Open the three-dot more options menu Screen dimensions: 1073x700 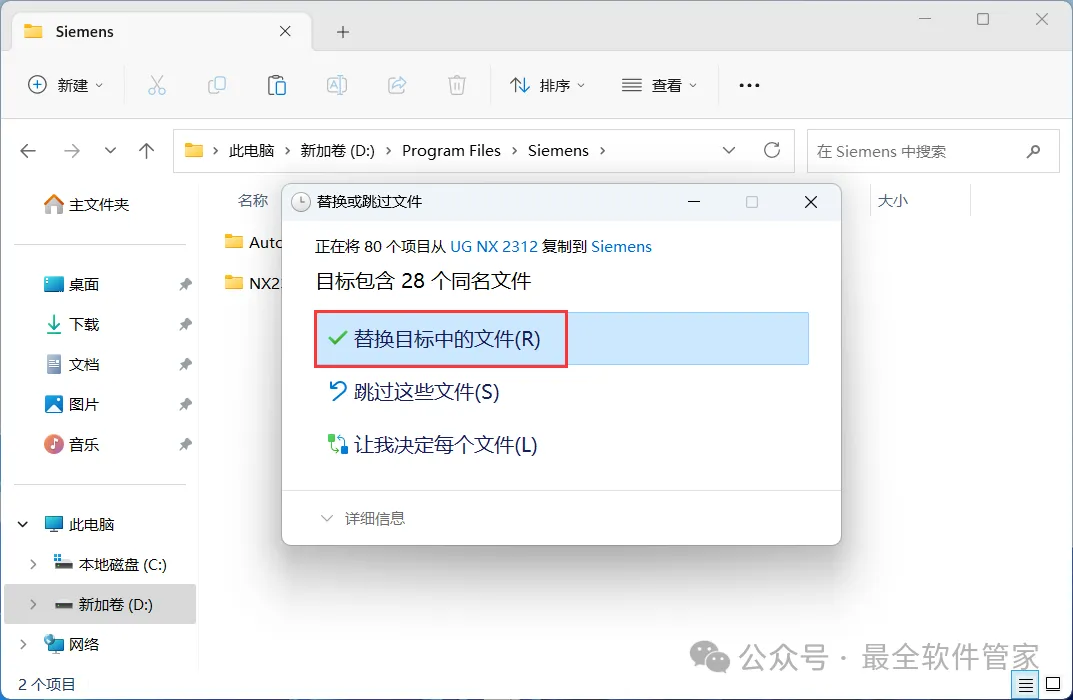[749, 86]
